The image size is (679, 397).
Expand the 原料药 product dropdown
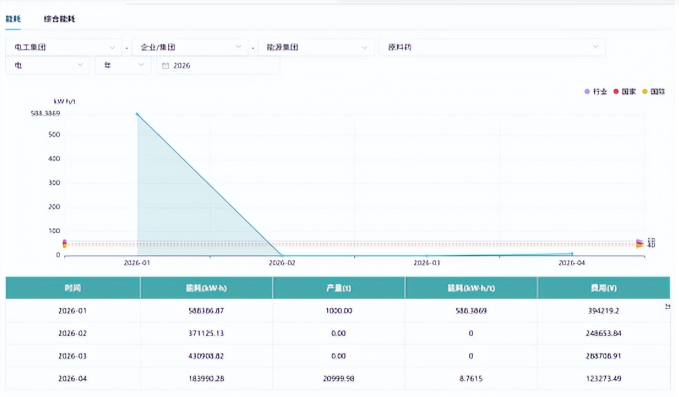[492, 47]
